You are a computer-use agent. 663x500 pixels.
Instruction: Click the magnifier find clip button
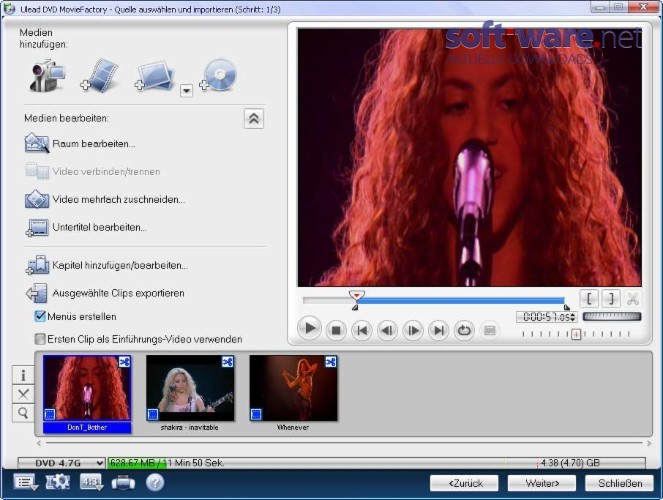coord(23,413)
